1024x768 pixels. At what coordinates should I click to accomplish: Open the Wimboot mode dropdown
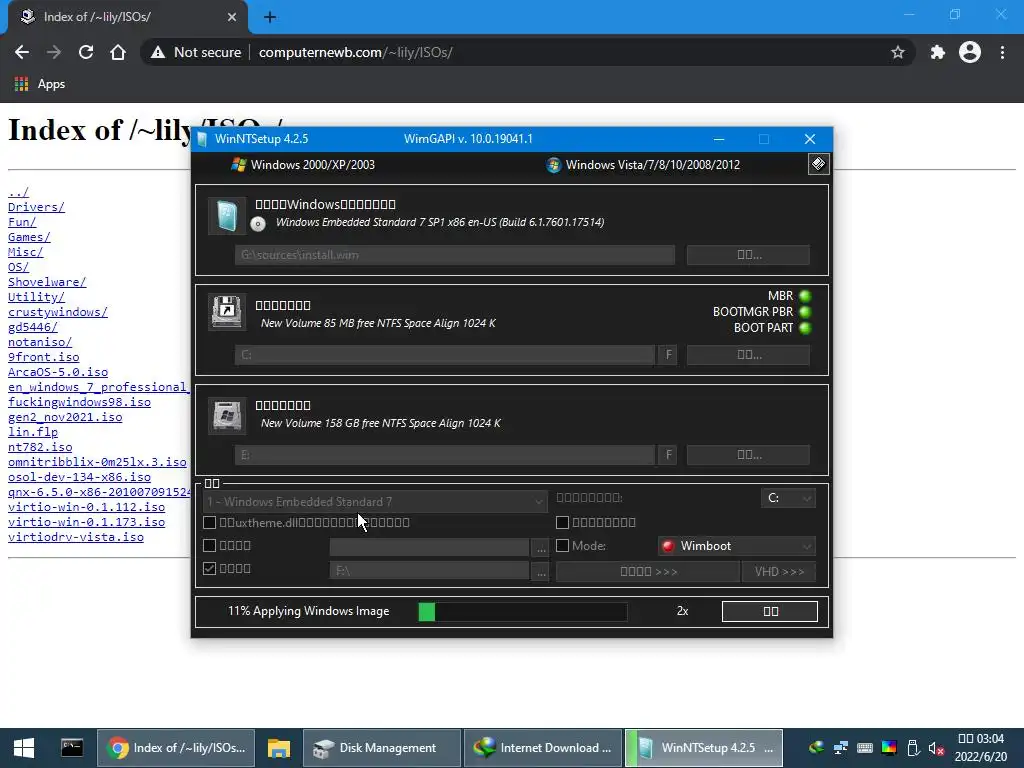737,546
